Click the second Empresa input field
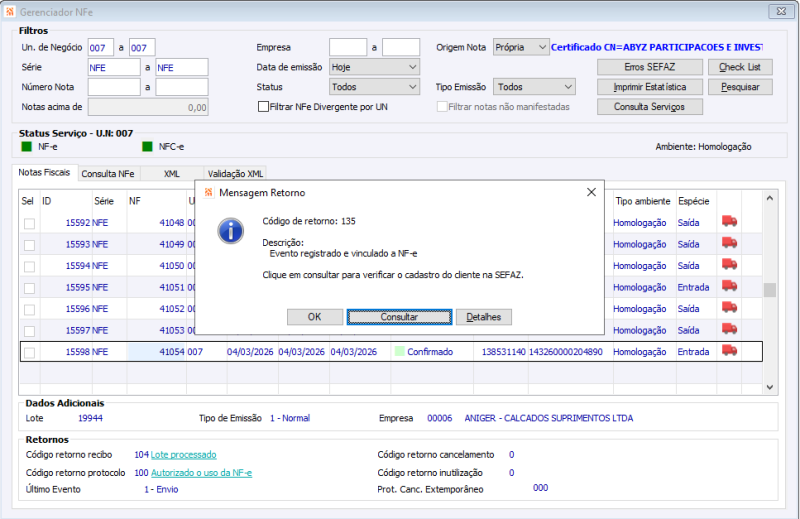800x519 pixels. click(x=401, y=47)
